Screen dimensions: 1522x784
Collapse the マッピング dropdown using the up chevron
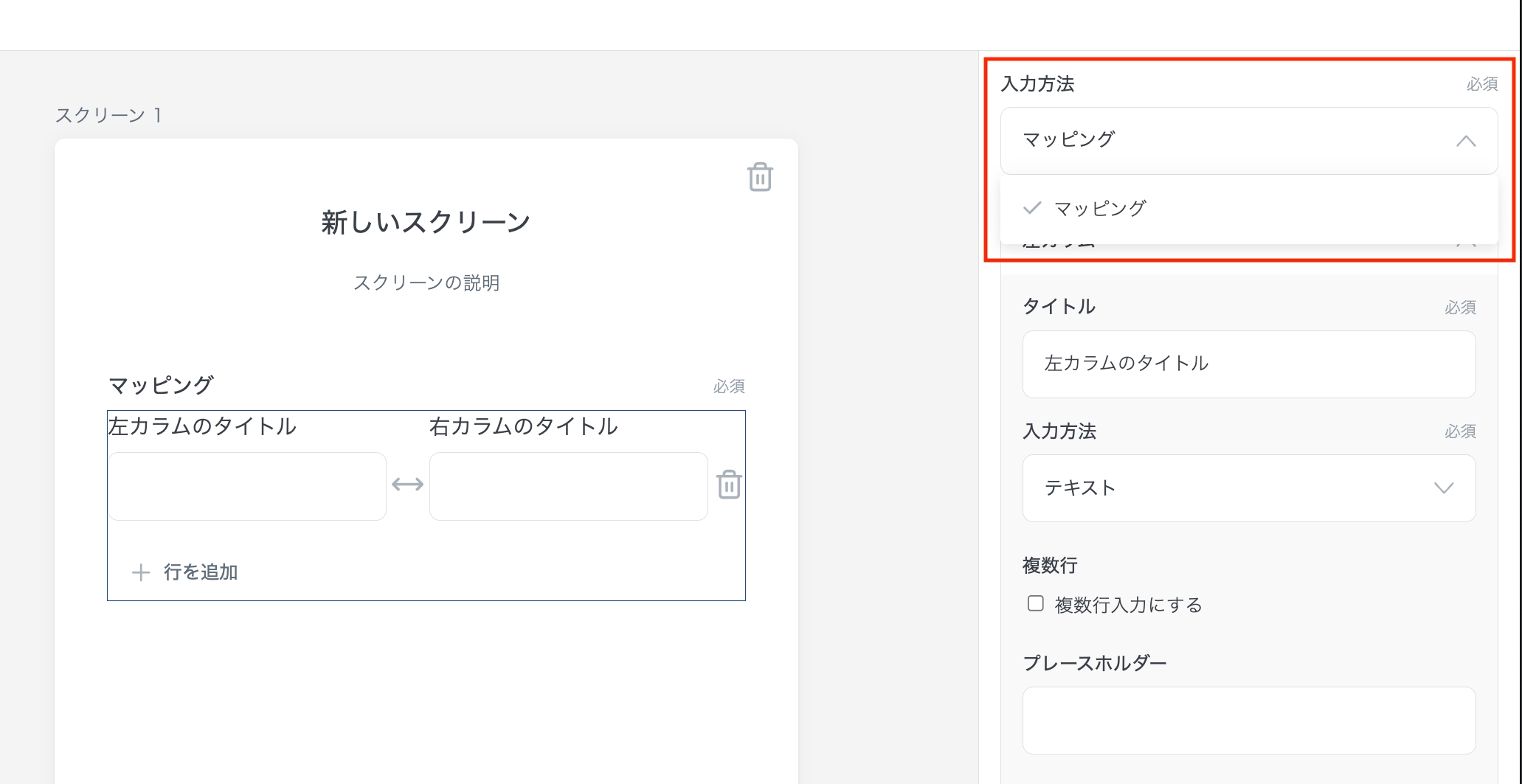[1465, 141]
